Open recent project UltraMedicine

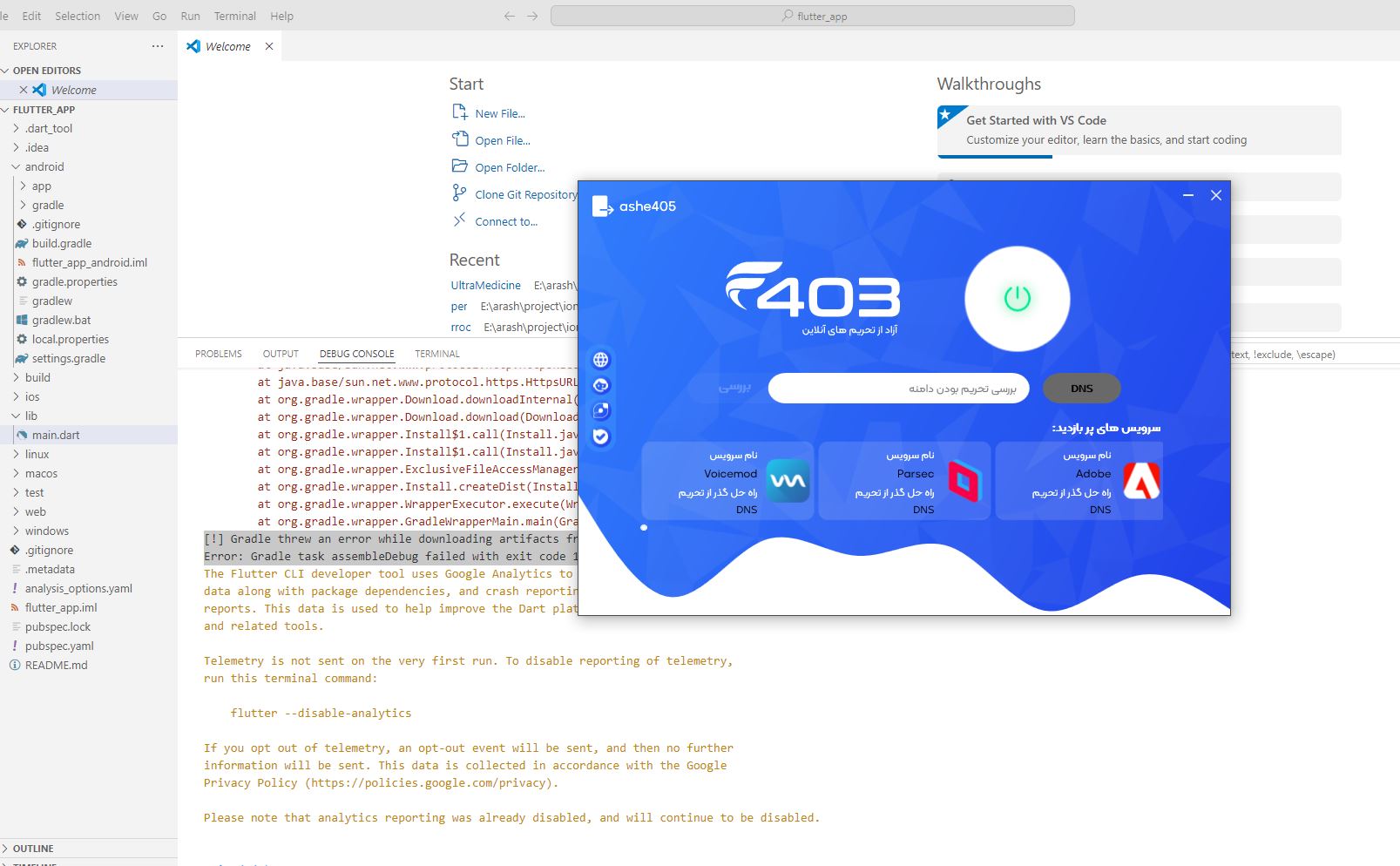click(485, 285)
